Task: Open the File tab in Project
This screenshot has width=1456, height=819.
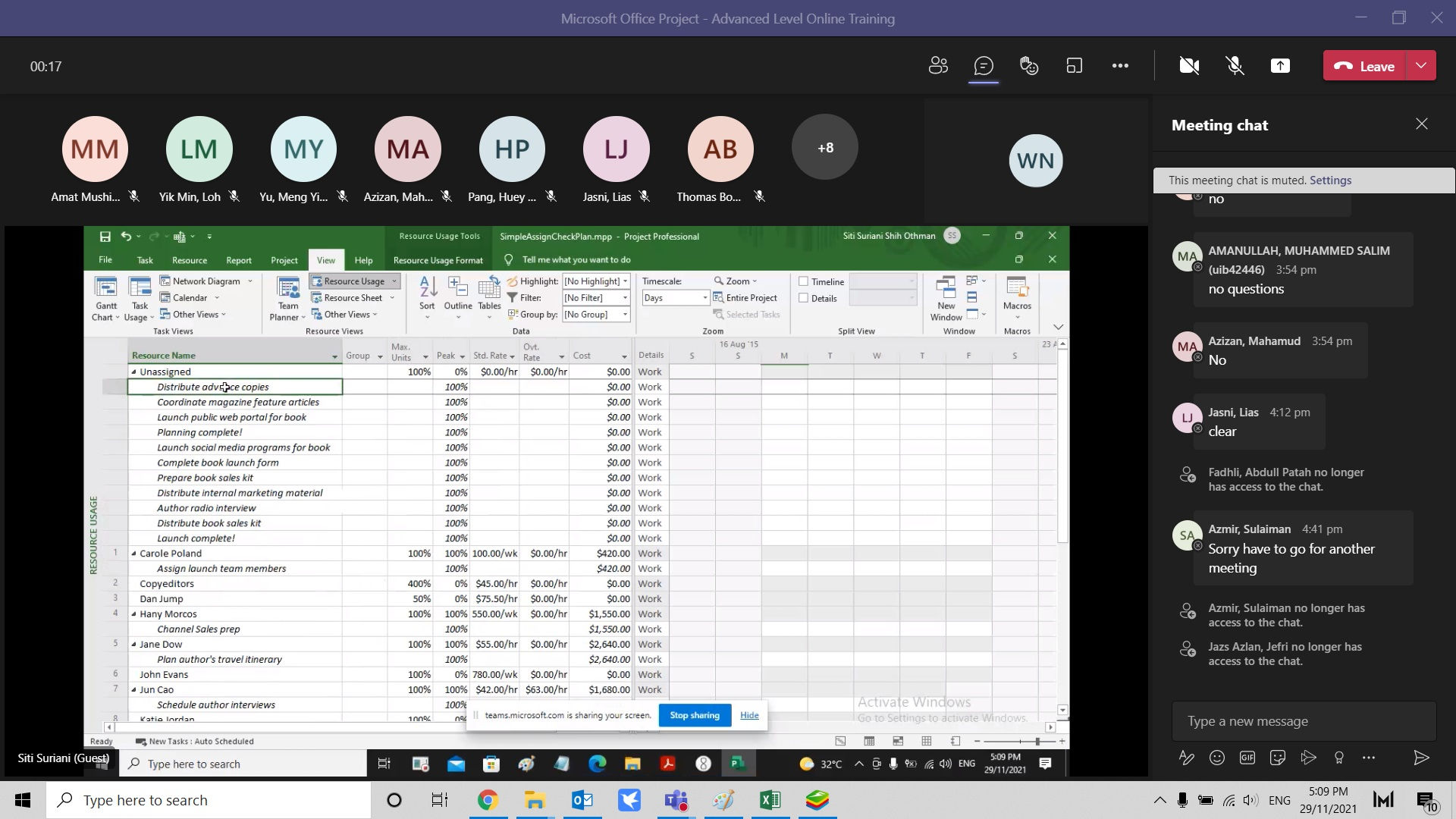Action: [x=105, y=260]
